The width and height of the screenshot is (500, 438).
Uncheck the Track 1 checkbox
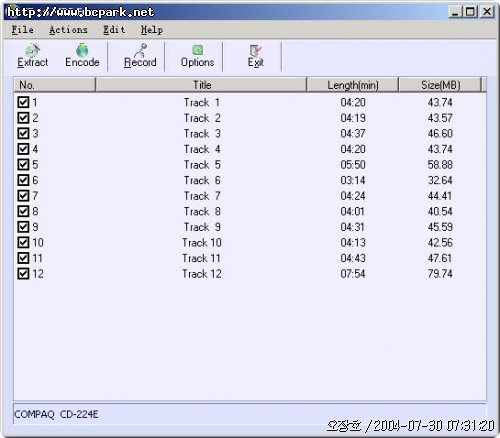tap(23, 102)
